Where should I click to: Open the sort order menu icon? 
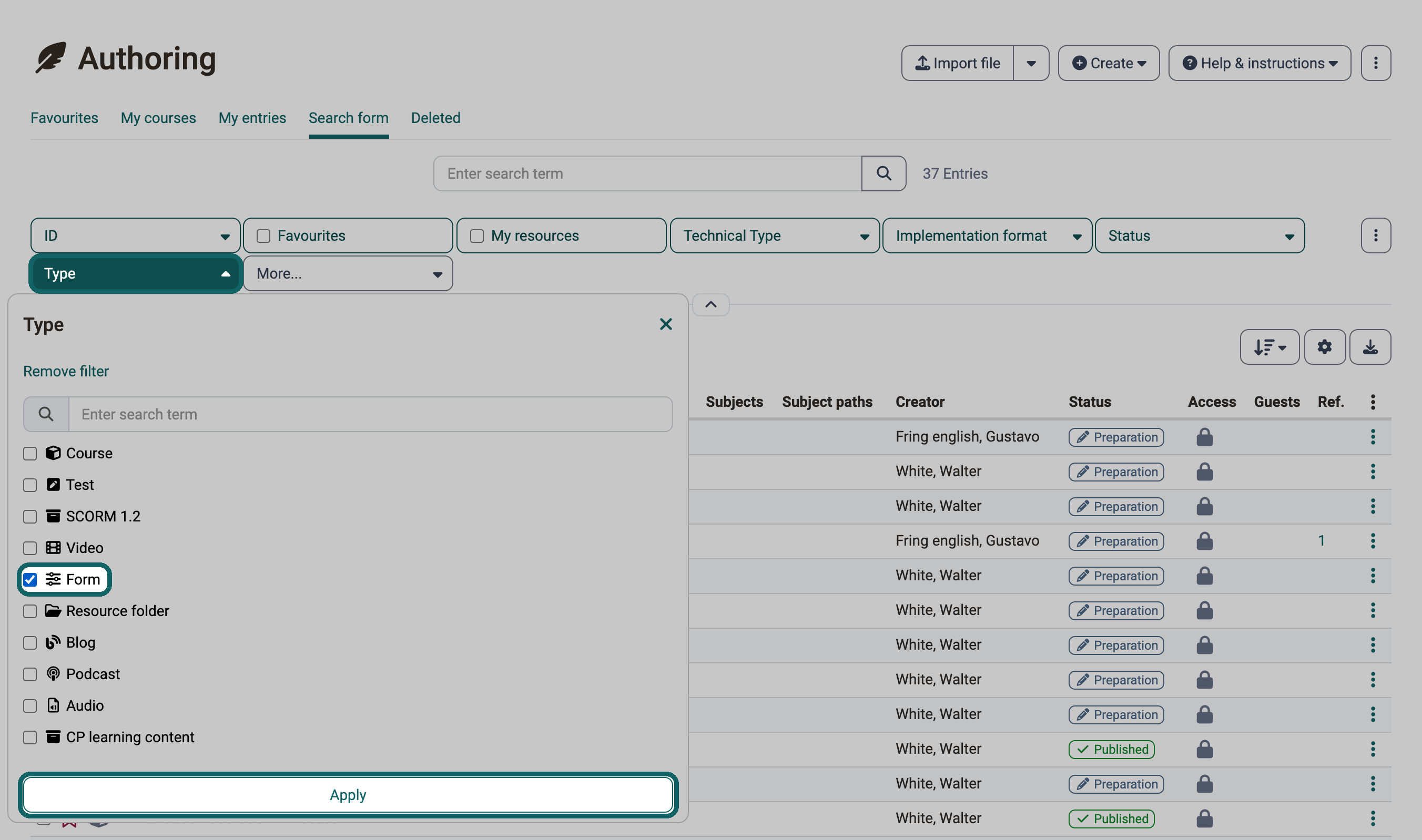(1269, 347)
